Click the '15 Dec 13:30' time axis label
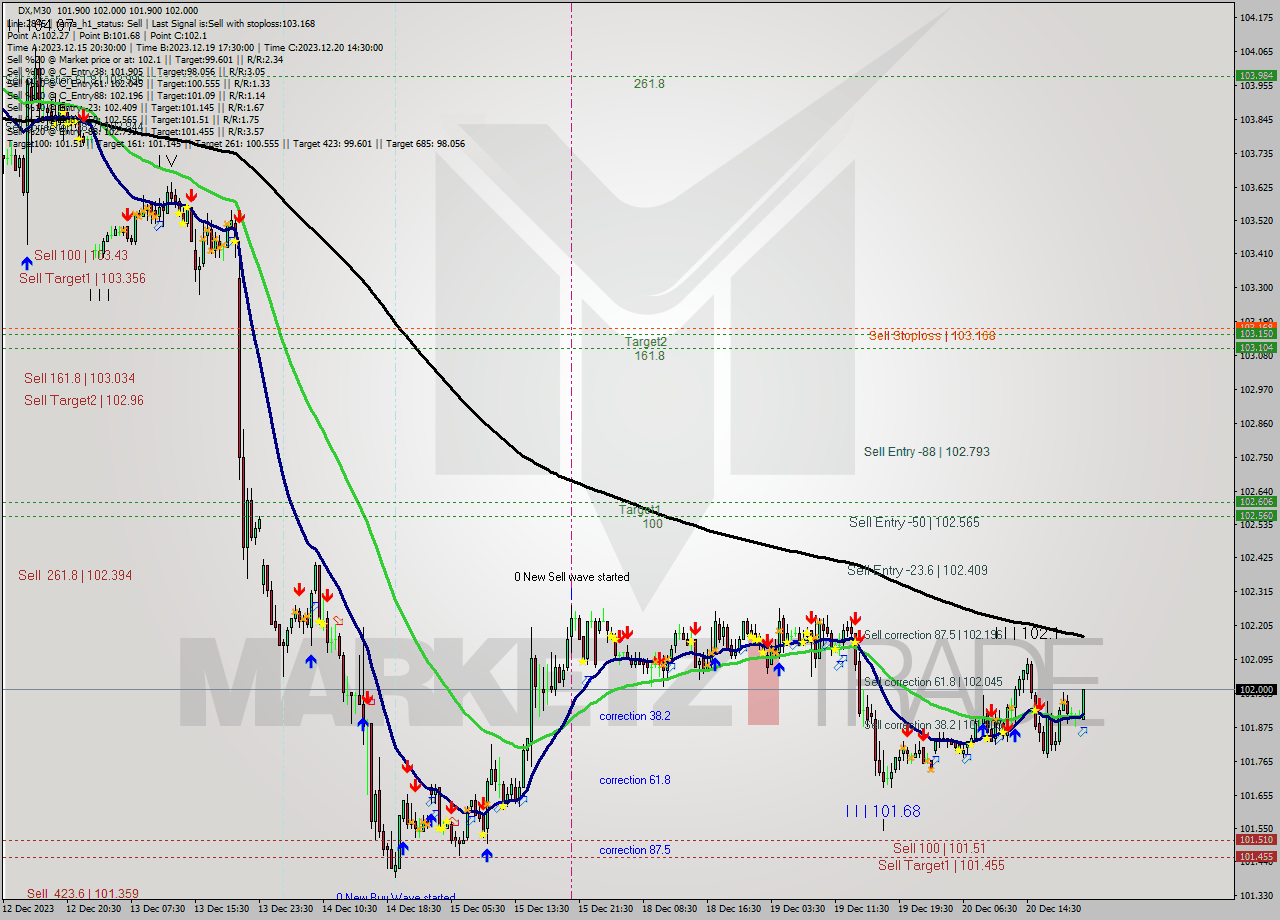The height and width of the screenshot is (920, 1280). point(543,909)
